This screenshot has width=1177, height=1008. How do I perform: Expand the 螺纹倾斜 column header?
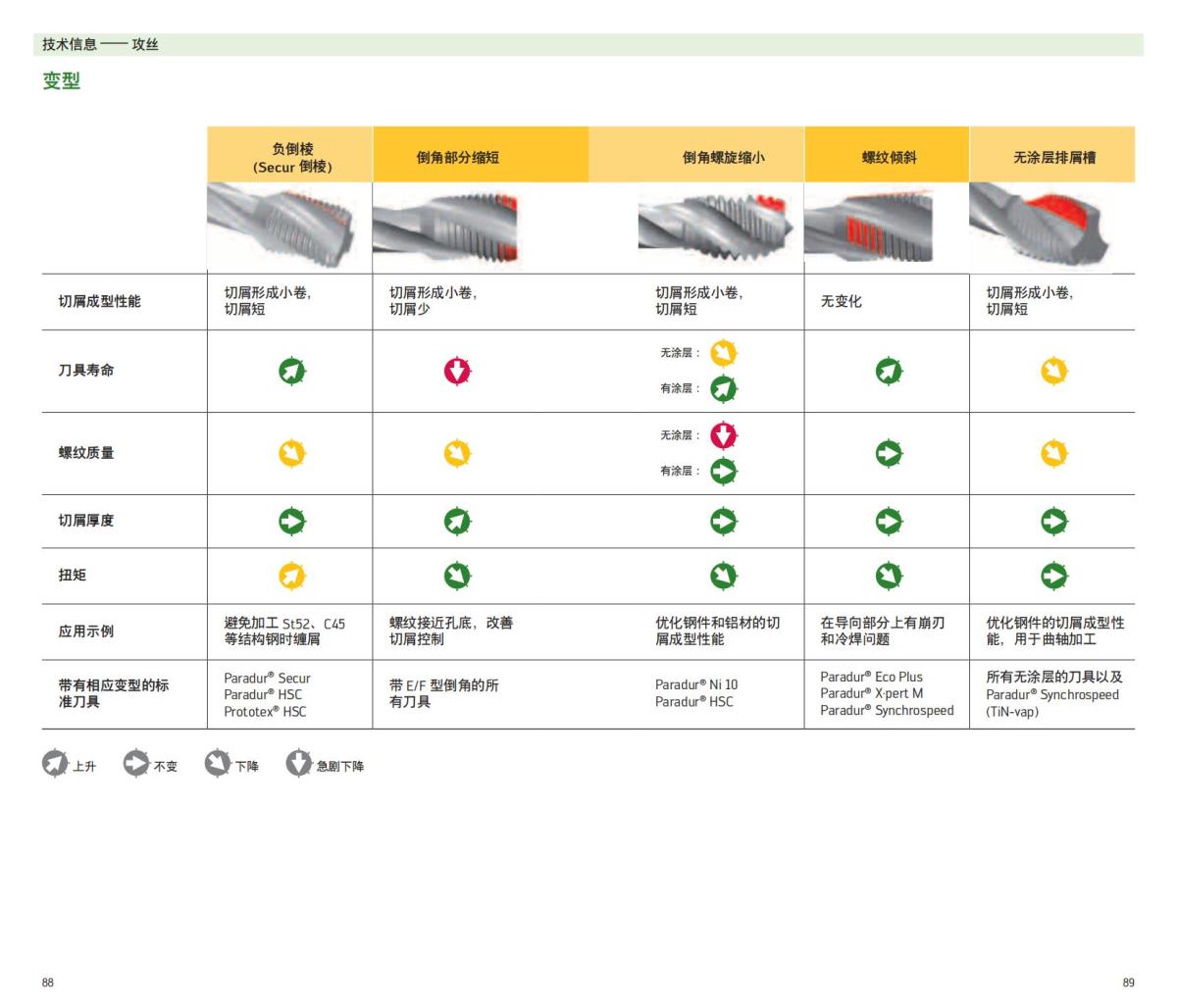click(886, 154)
